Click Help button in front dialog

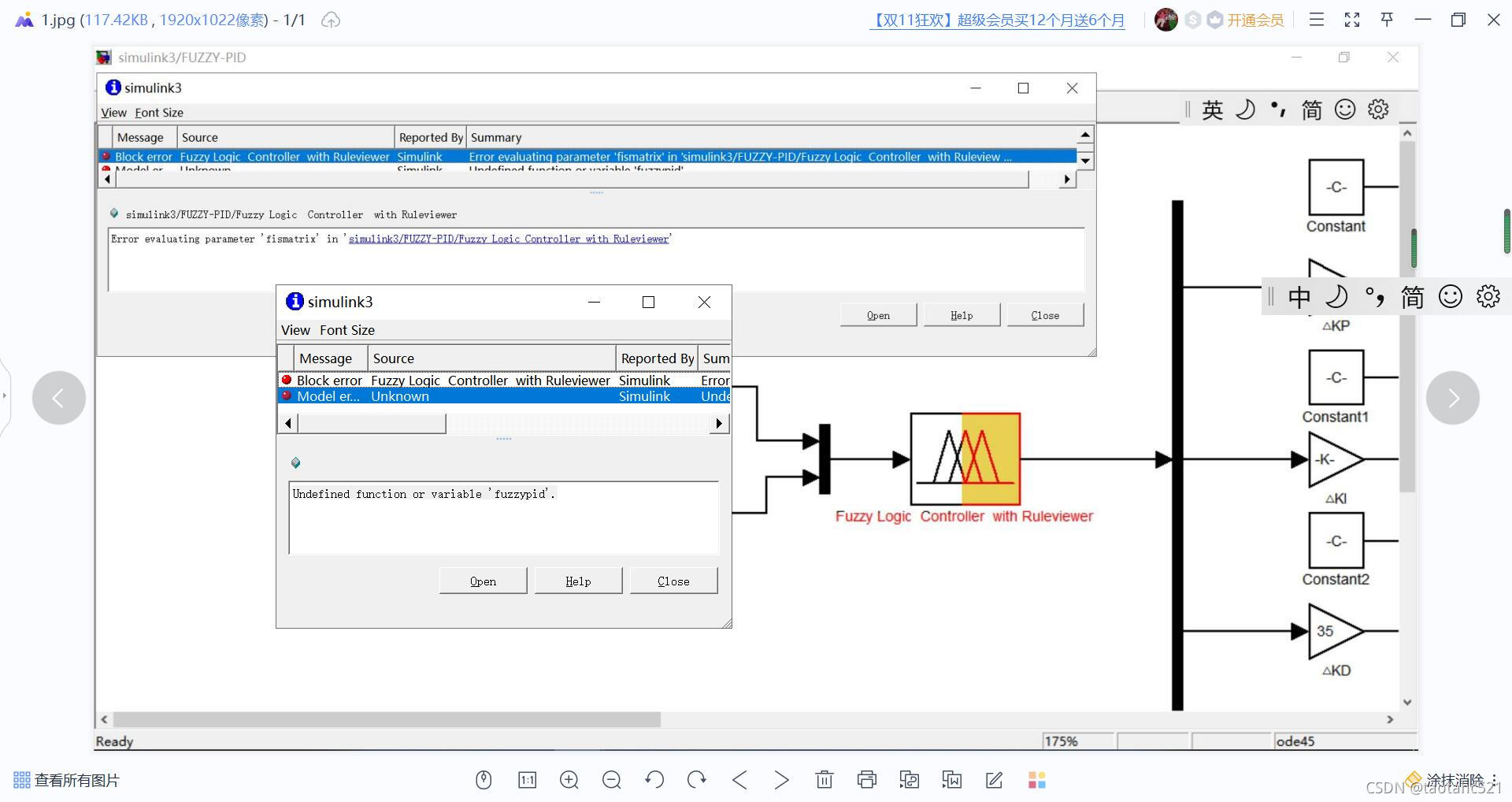coord(578,581)
